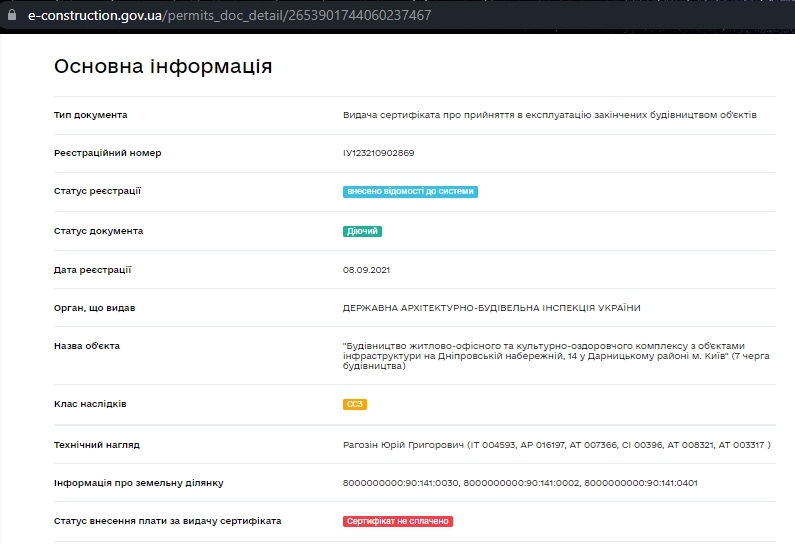Viewport: 795px width, 544px height.
Task: Click the 'Статус реєстрації' label
Action: (97, 191)
